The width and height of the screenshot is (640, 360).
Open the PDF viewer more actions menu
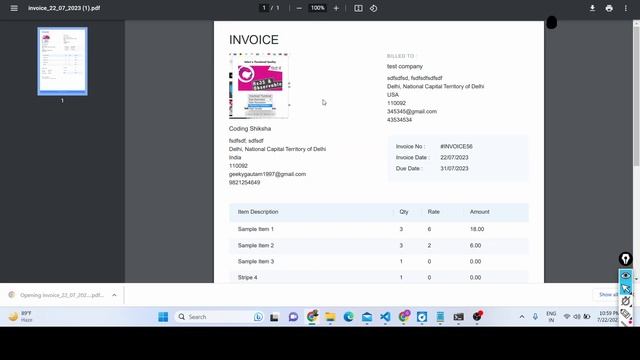pyautogui.click(x=626, y=8)
